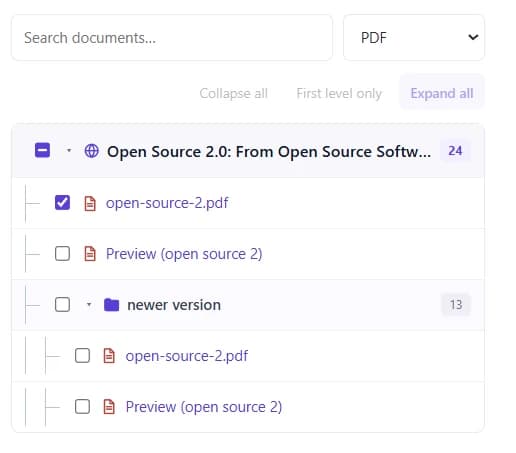Click PDF icon of Preview inside newer version folder

point(109,407)
